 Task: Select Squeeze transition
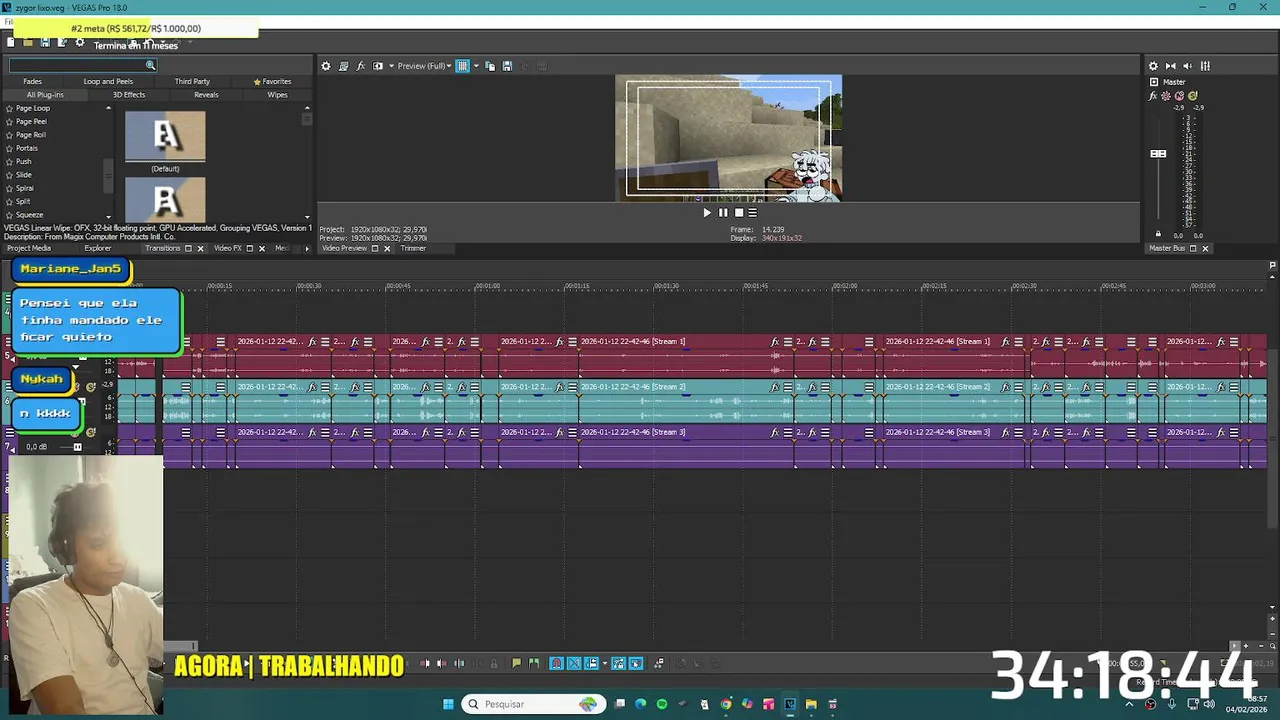pyautogui.click(x=30, y=215)
